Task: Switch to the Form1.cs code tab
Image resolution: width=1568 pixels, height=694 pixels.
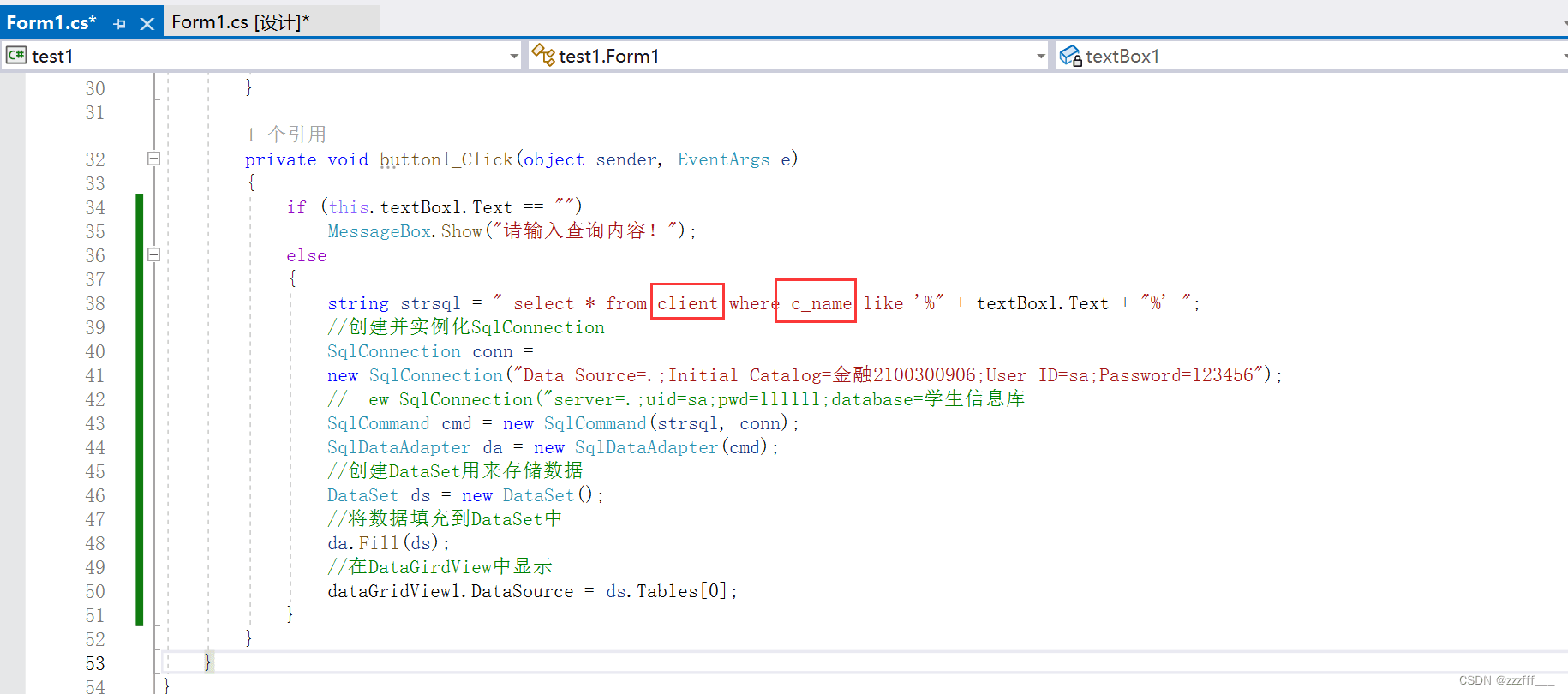Action: [x=51, y=22]
